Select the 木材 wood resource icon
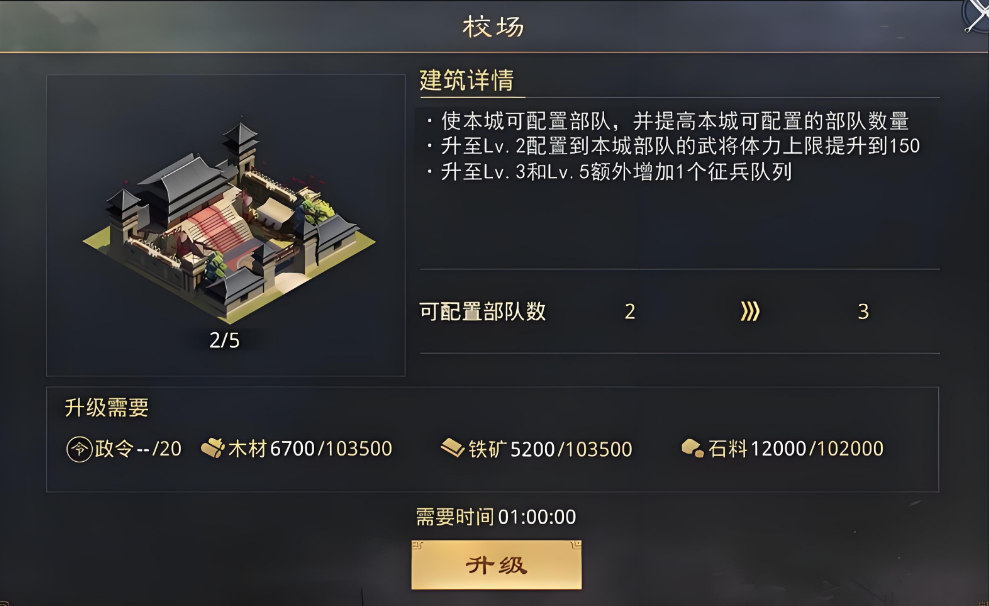 point(212,449)
